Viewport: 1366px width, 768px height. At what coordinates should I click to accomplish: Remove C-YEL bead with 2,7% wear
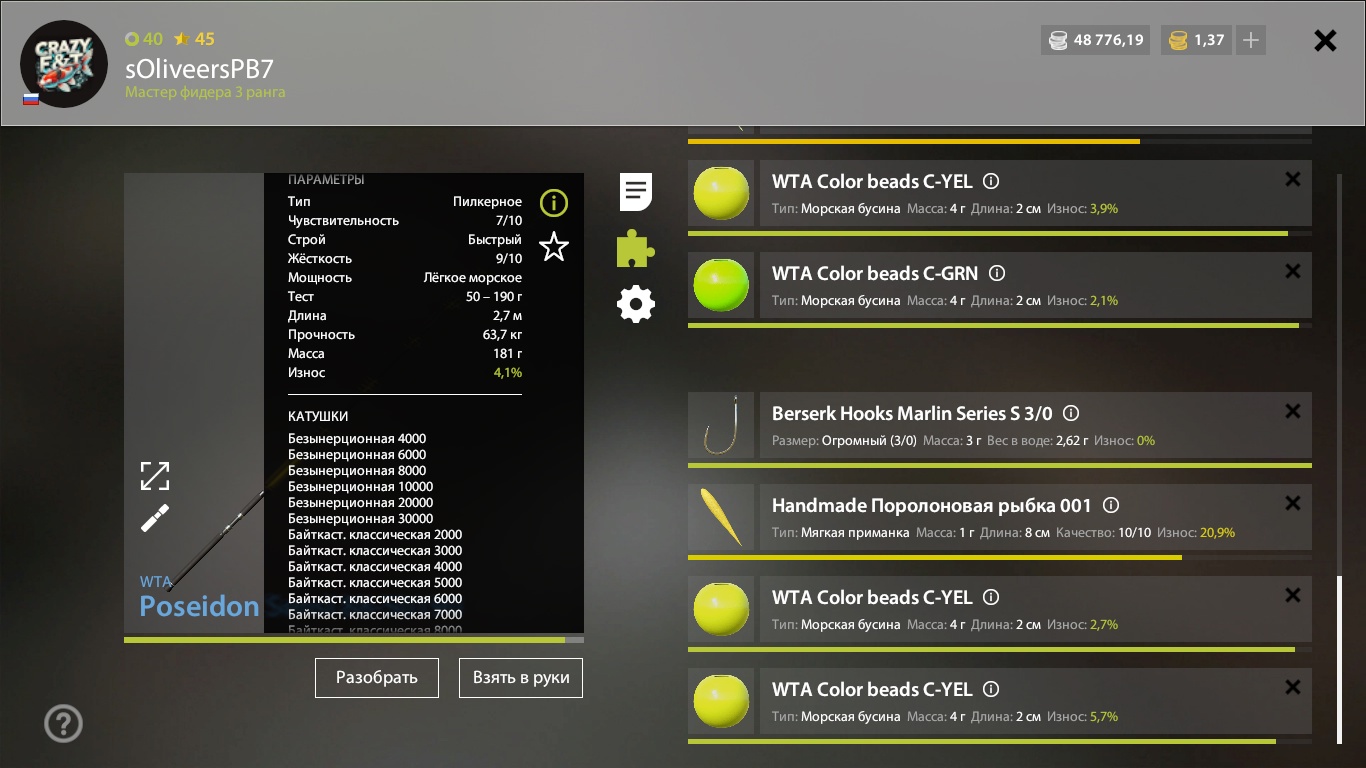pos(1293,595)
